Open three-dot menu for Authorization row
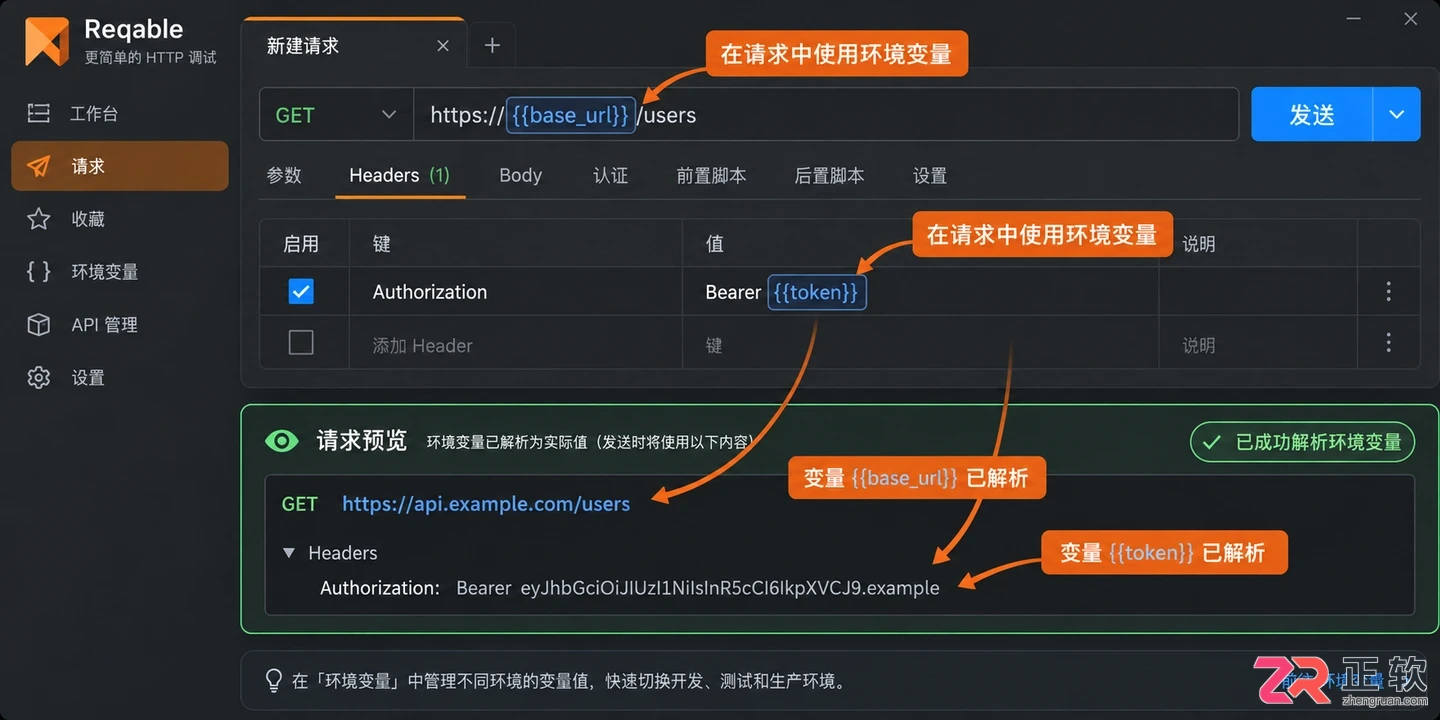This screenshot has height=720, width=1440. coord(1388,292)
